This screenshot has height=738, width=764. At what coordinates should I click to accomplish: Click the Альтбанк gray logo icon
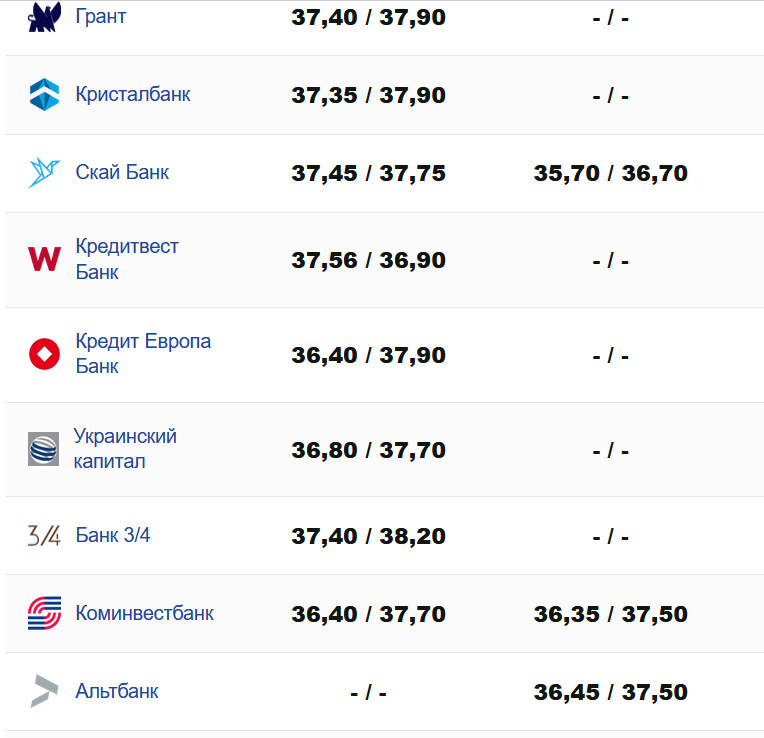(45, 691)
